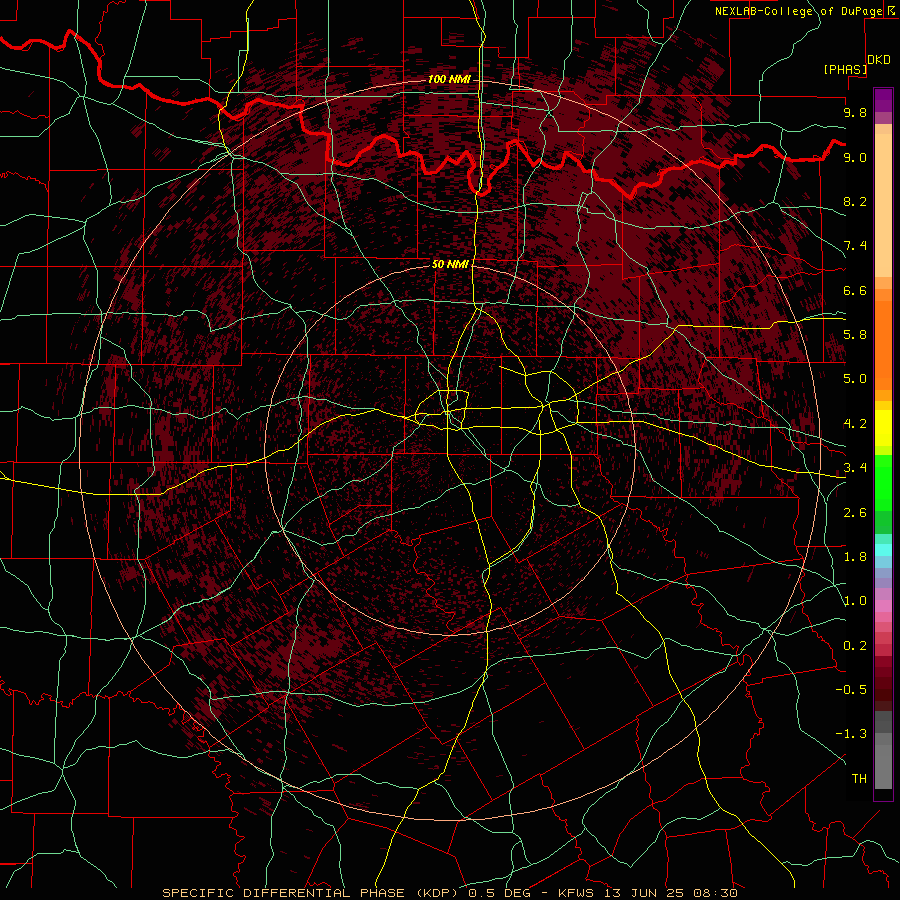Viewport: 900px width, 900px height.
Task: Click the 9.0 scale value
Action: [855, 157]
